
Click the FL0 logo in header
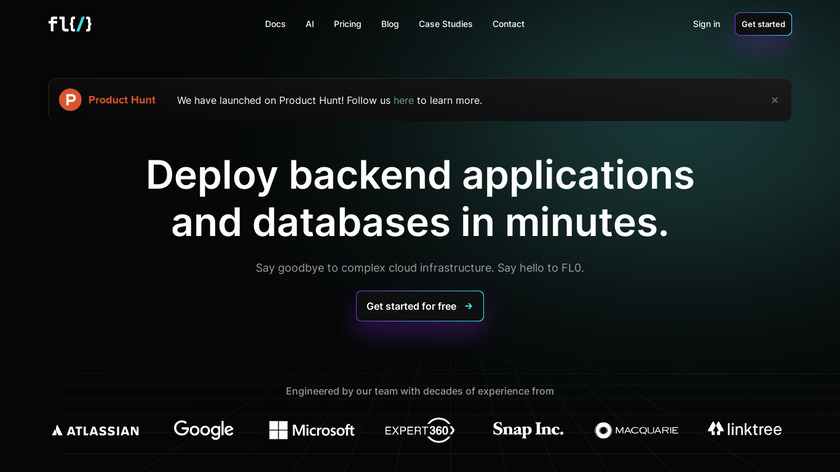70,24
